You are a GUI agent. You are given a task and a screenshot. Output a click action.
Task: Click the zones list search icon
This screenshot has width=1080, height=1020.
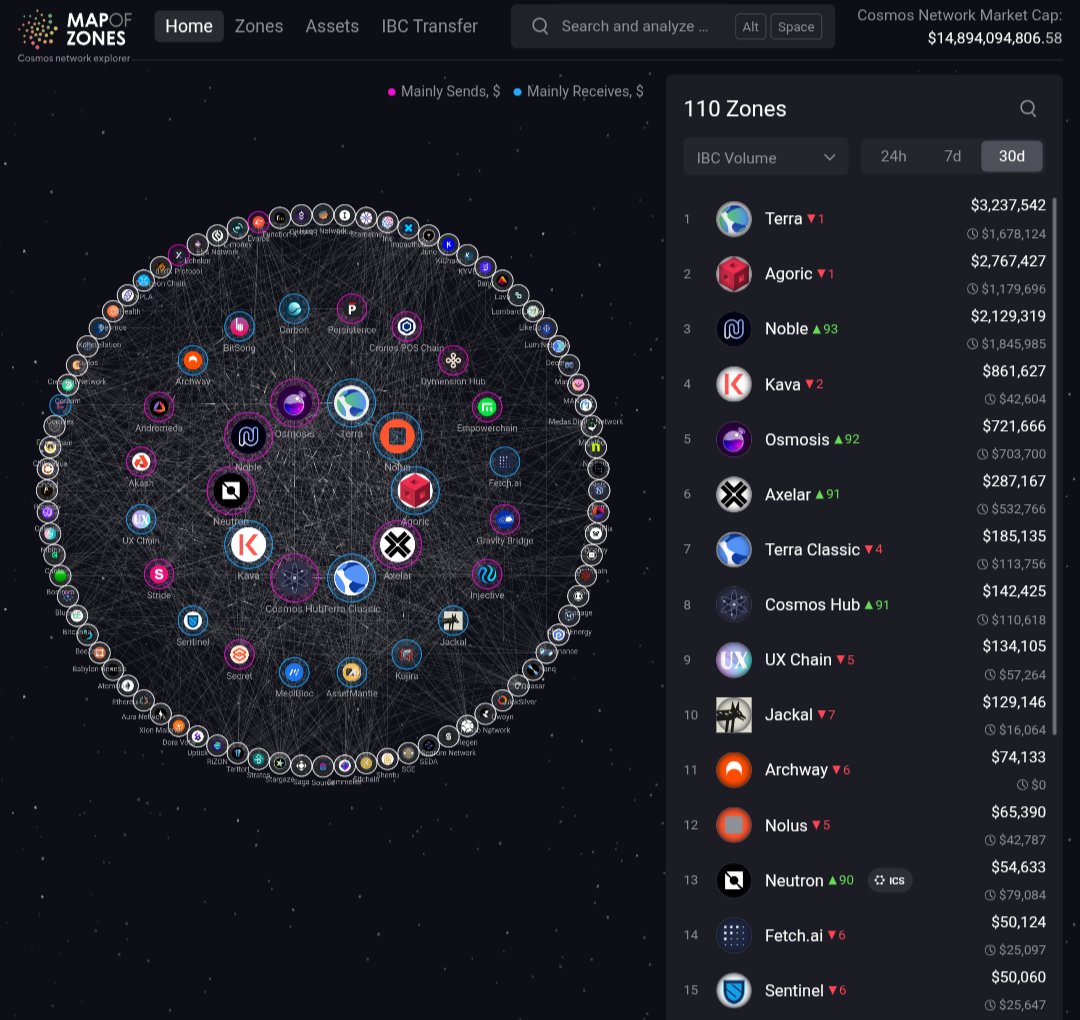click(x=1028, y=109)
